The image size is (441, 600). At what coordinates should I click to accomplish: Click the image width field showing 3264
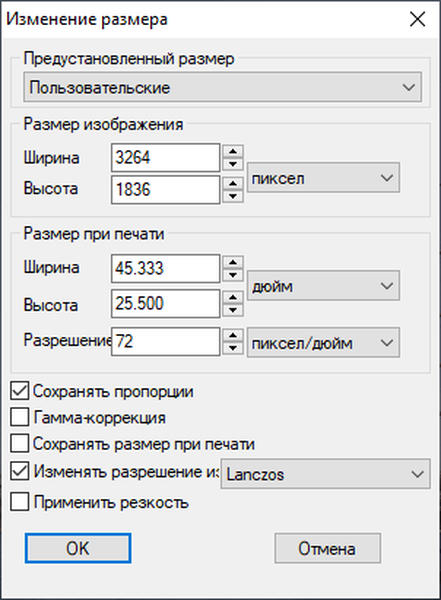pyautogui.click(x=165, y=158)
